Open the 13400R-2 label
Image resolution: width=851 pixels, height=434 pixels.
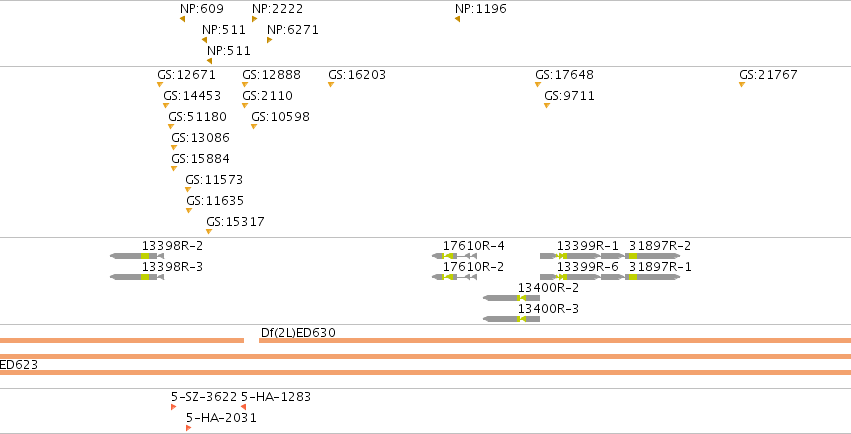point(548,288)
